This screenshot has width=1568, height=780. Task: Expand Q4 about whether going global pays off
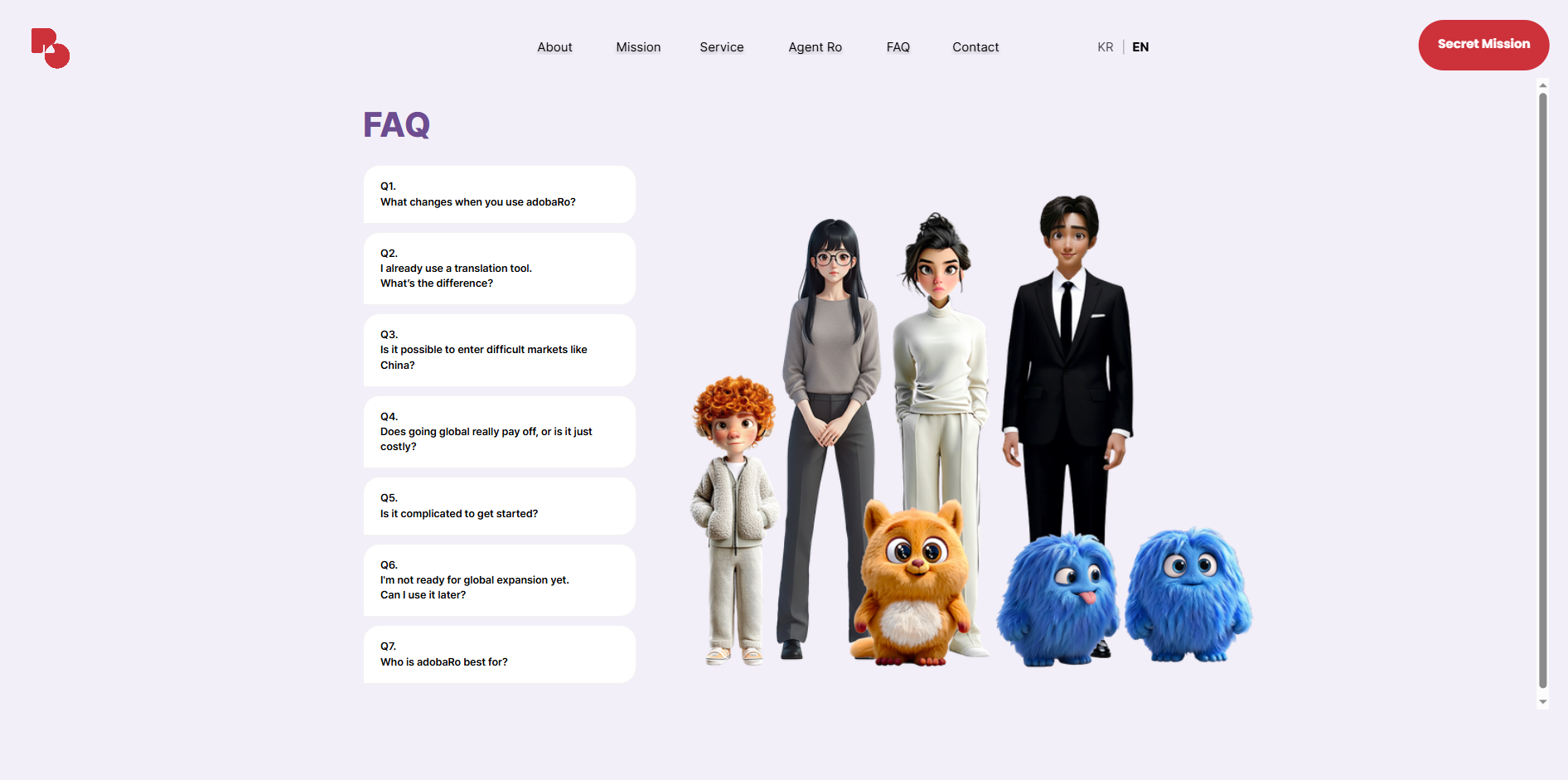(498, 431)
